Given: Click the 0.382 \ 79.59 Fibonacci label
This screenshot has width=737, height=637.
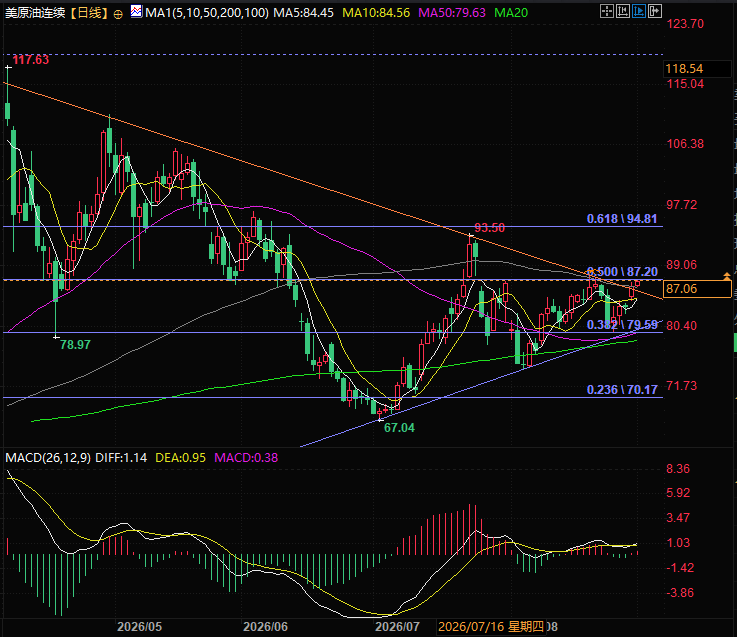Looking at the screenshot, I should pos(622,325).
